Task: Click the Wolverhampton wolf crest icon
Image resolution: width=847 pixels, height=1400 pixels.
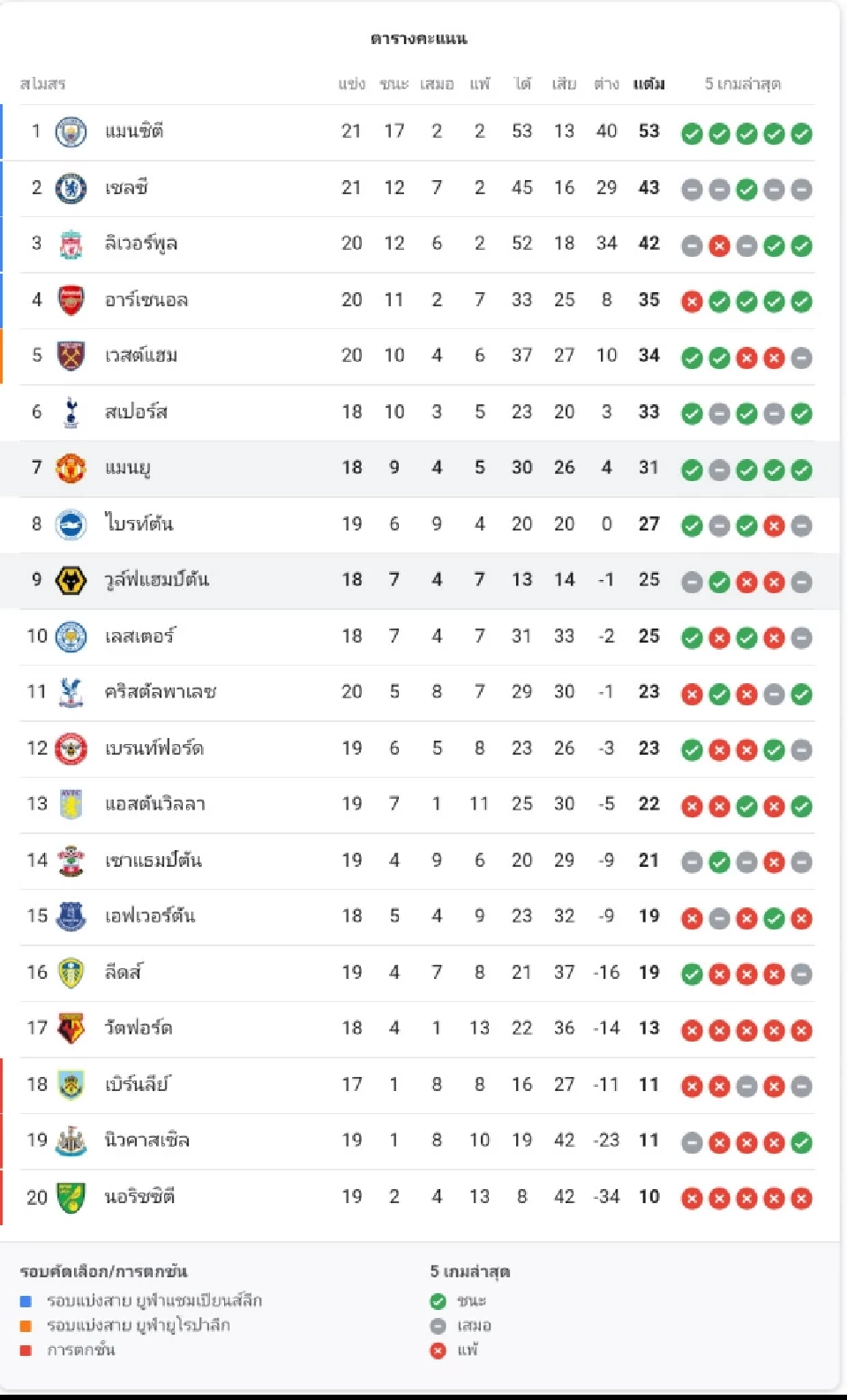Action: (71, 580)
